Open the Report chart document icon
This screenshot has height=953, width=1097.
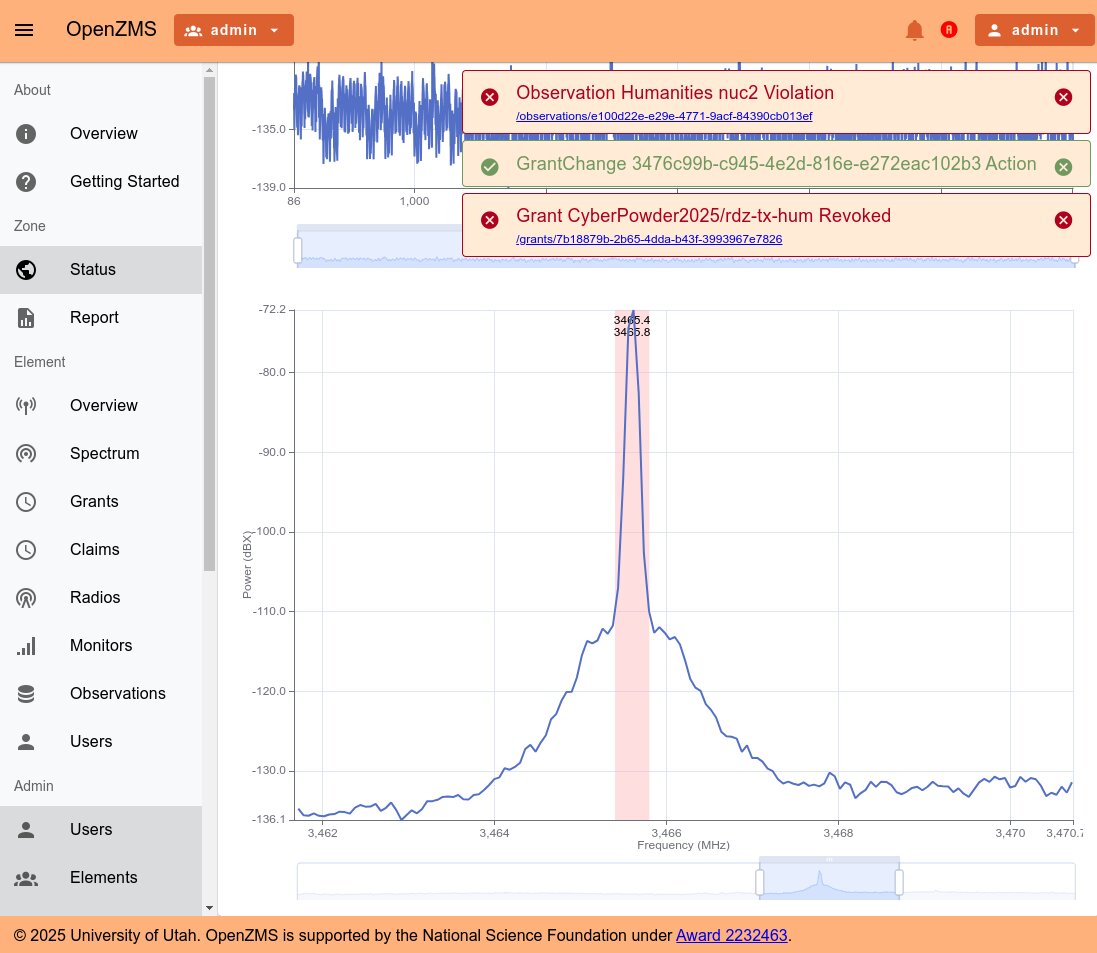point(26,318)
